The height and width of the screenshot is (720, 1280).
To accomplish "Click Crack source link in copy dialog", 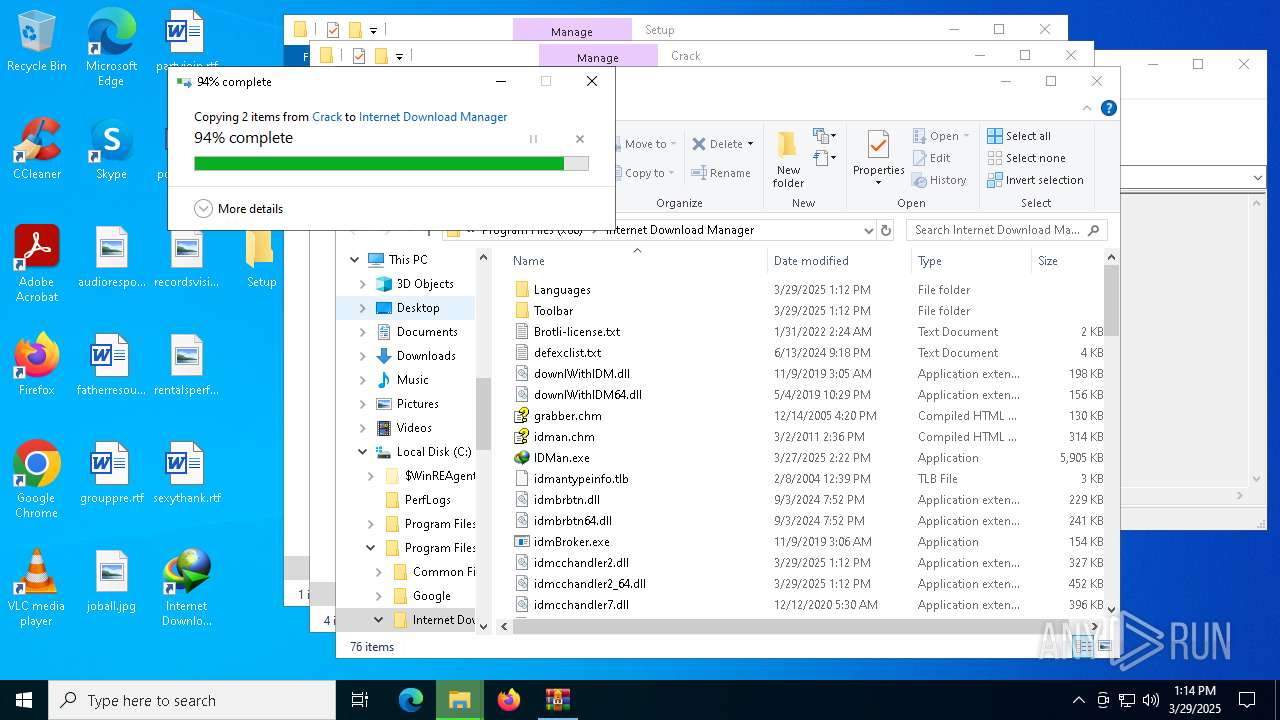I will pyautogui.click(x=327, y=117).
